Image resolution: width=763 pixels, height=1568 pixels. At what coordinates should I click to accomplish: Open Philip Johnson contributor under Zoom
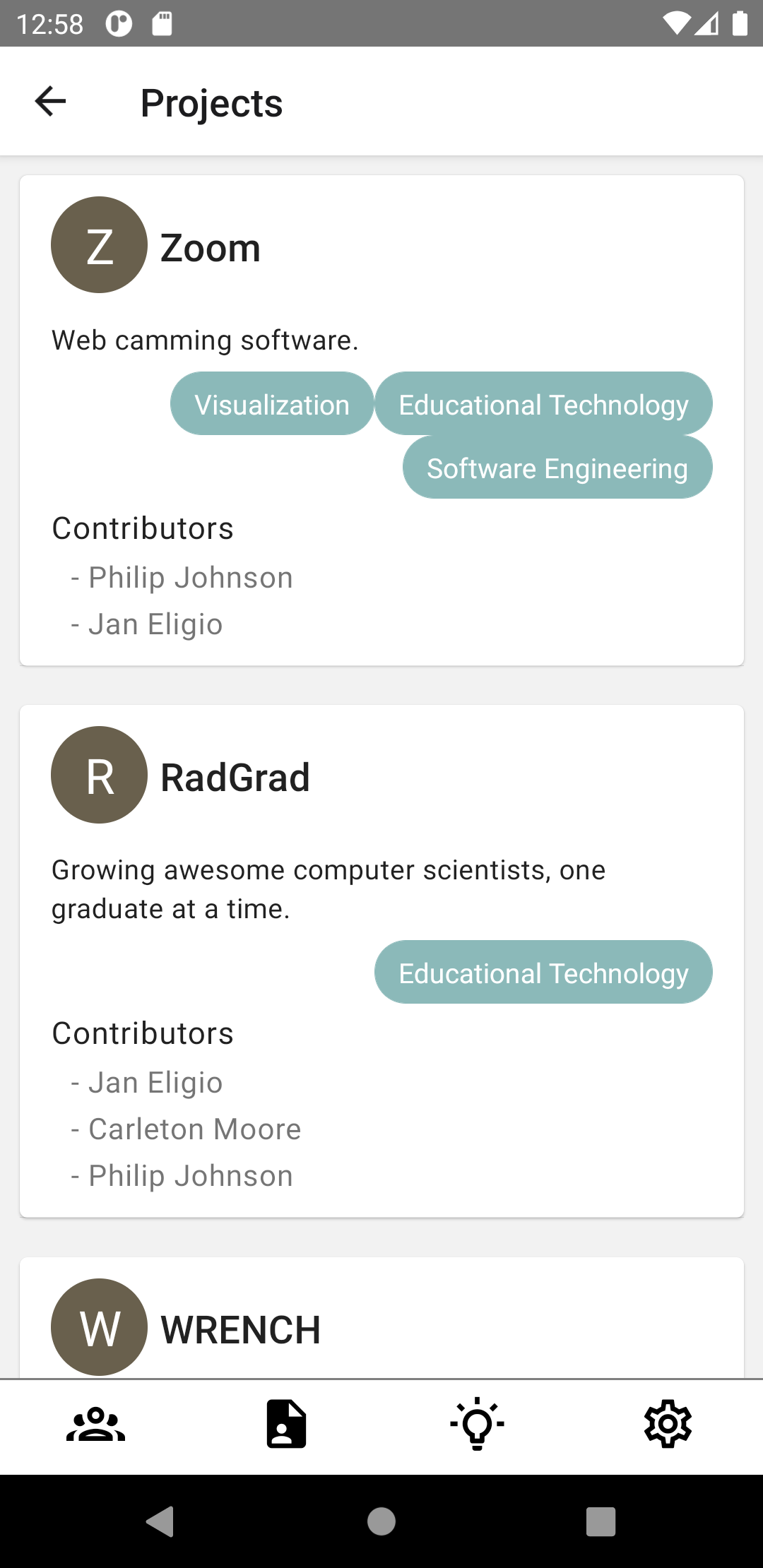tap(190, 578)
